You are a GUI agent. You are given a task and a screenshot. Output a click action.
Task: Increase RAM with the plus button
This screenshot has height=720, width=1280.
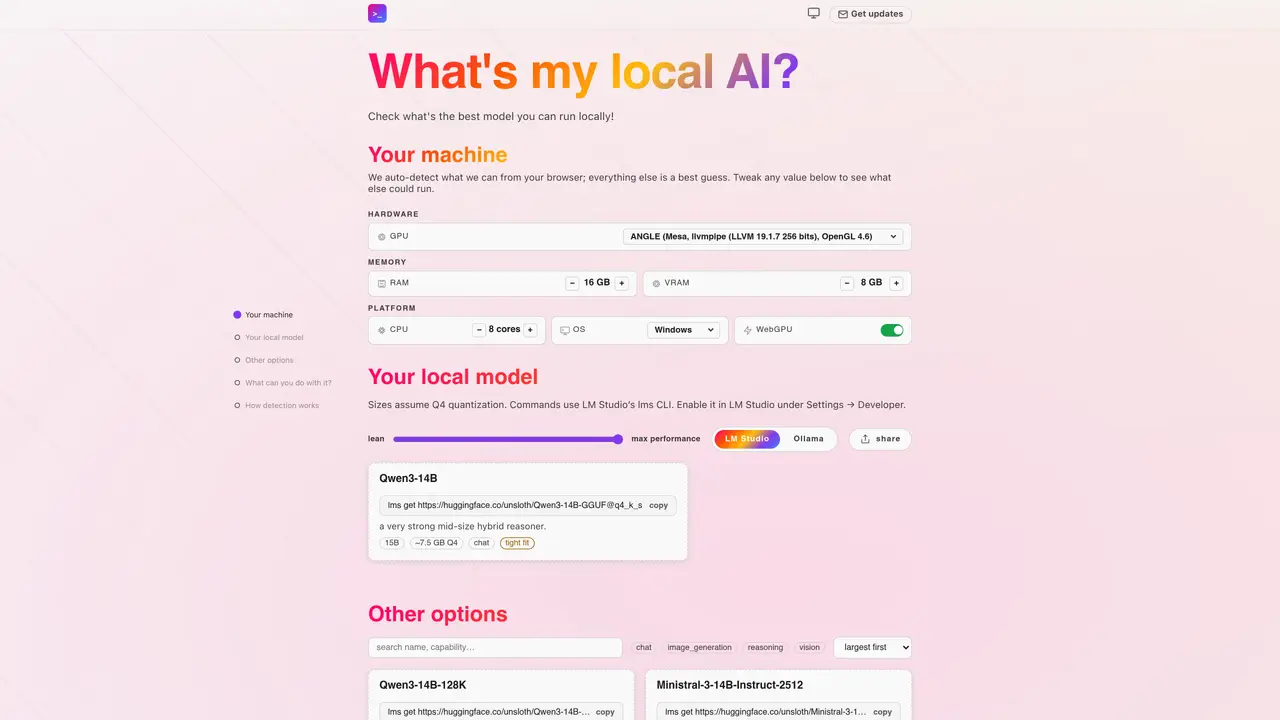click(x=621, y=283)
